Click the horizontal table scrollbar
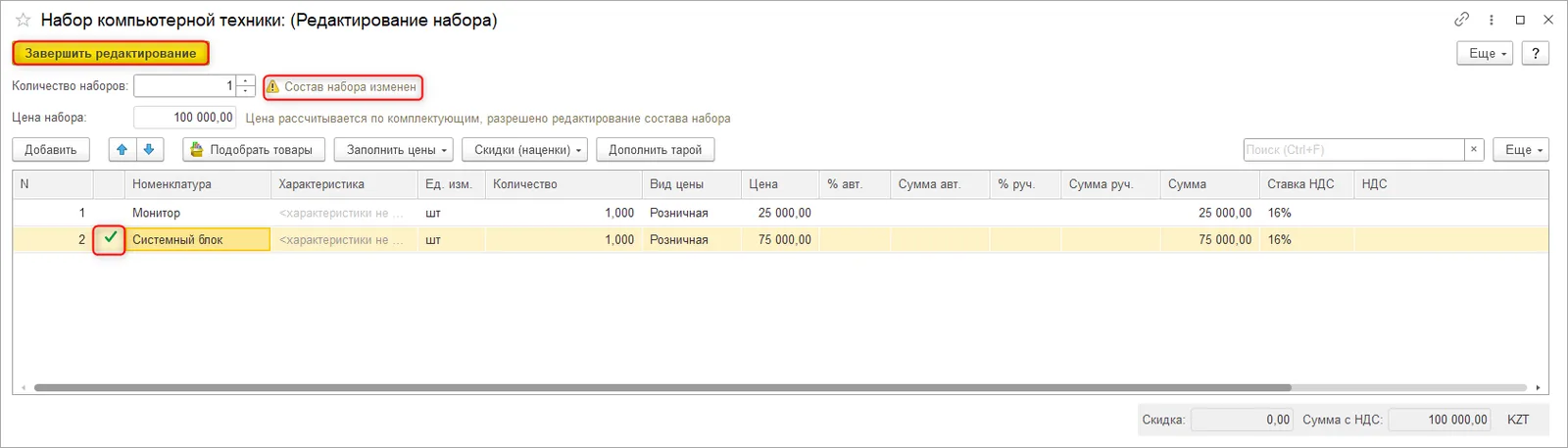The width and height of the screenshot is (1568, 448). [780, 388]
